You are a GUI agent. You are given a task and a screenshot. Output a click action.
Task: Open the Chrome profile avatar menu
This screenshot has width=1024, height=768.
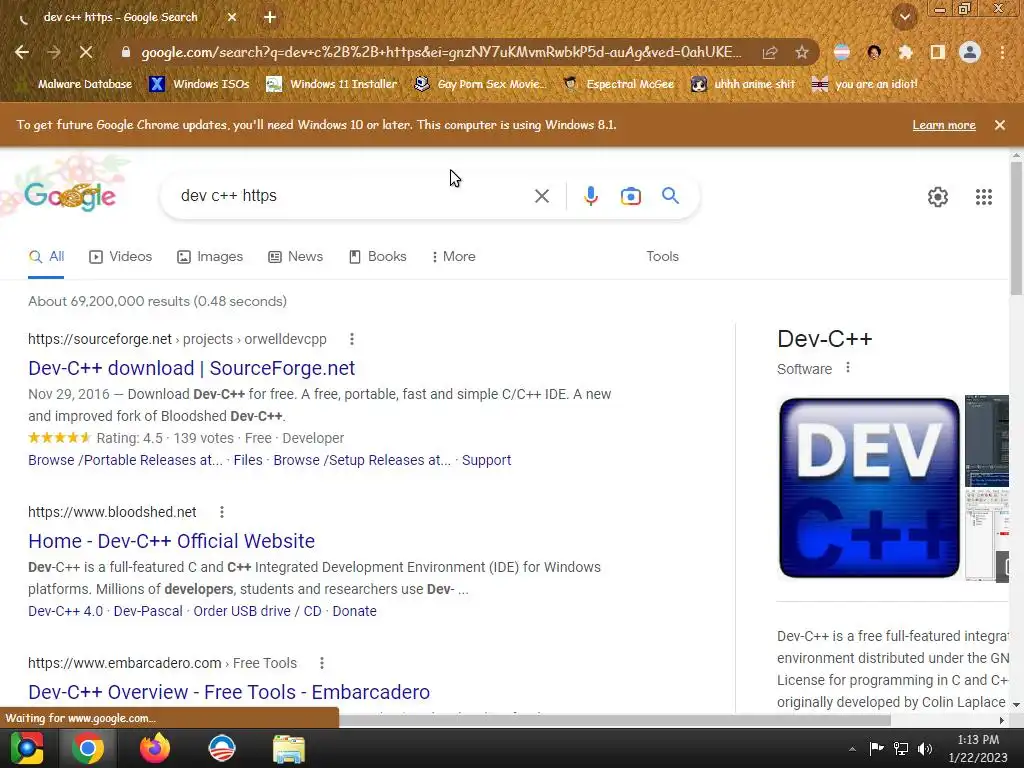tap(970, 52)
